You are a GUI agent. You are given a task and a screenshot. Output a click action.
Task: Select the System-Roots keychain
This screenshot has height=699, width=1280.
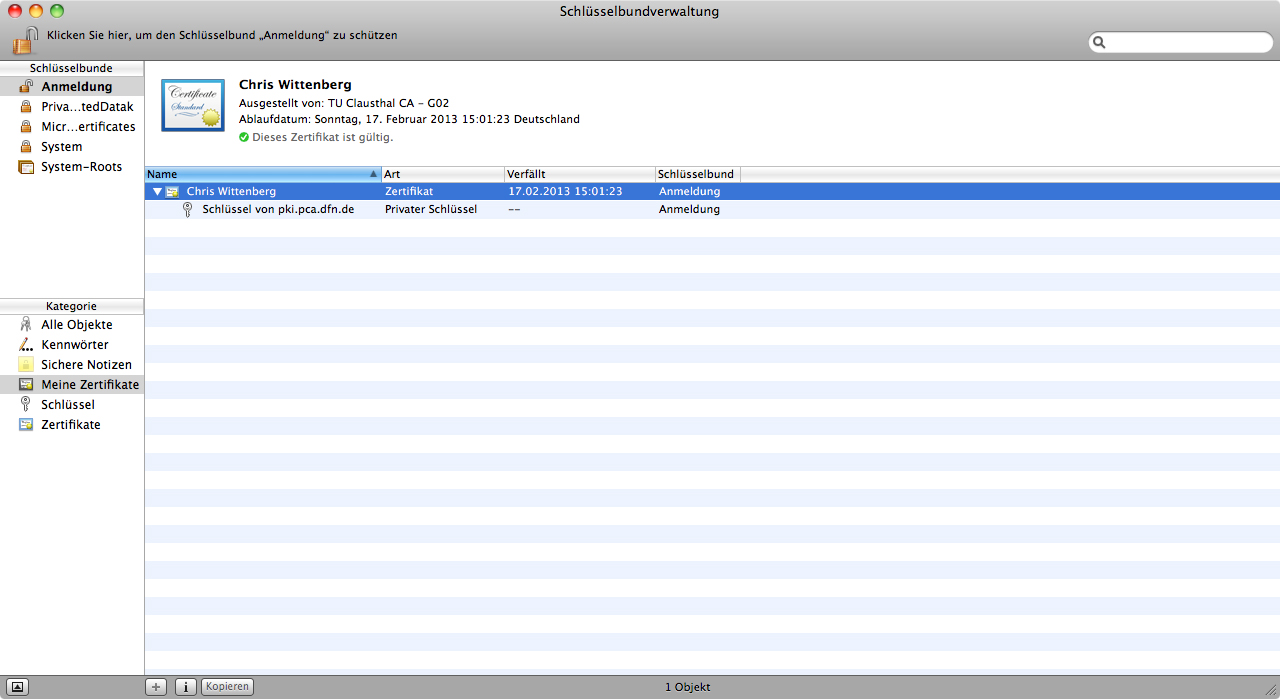click(81, 167)
